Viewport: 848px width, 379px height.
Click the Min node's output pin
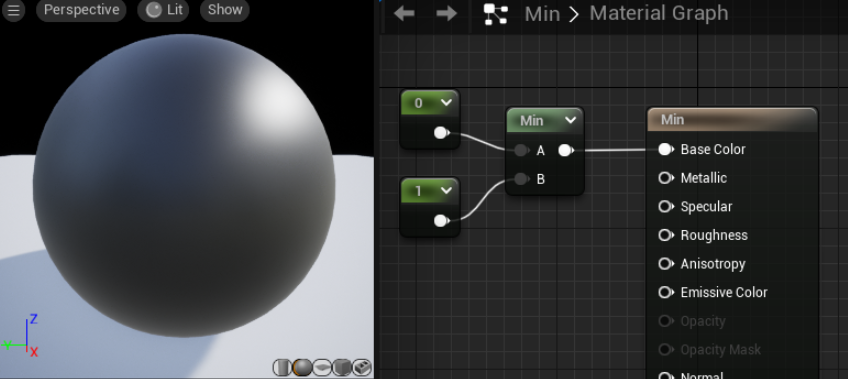[565, 150]
